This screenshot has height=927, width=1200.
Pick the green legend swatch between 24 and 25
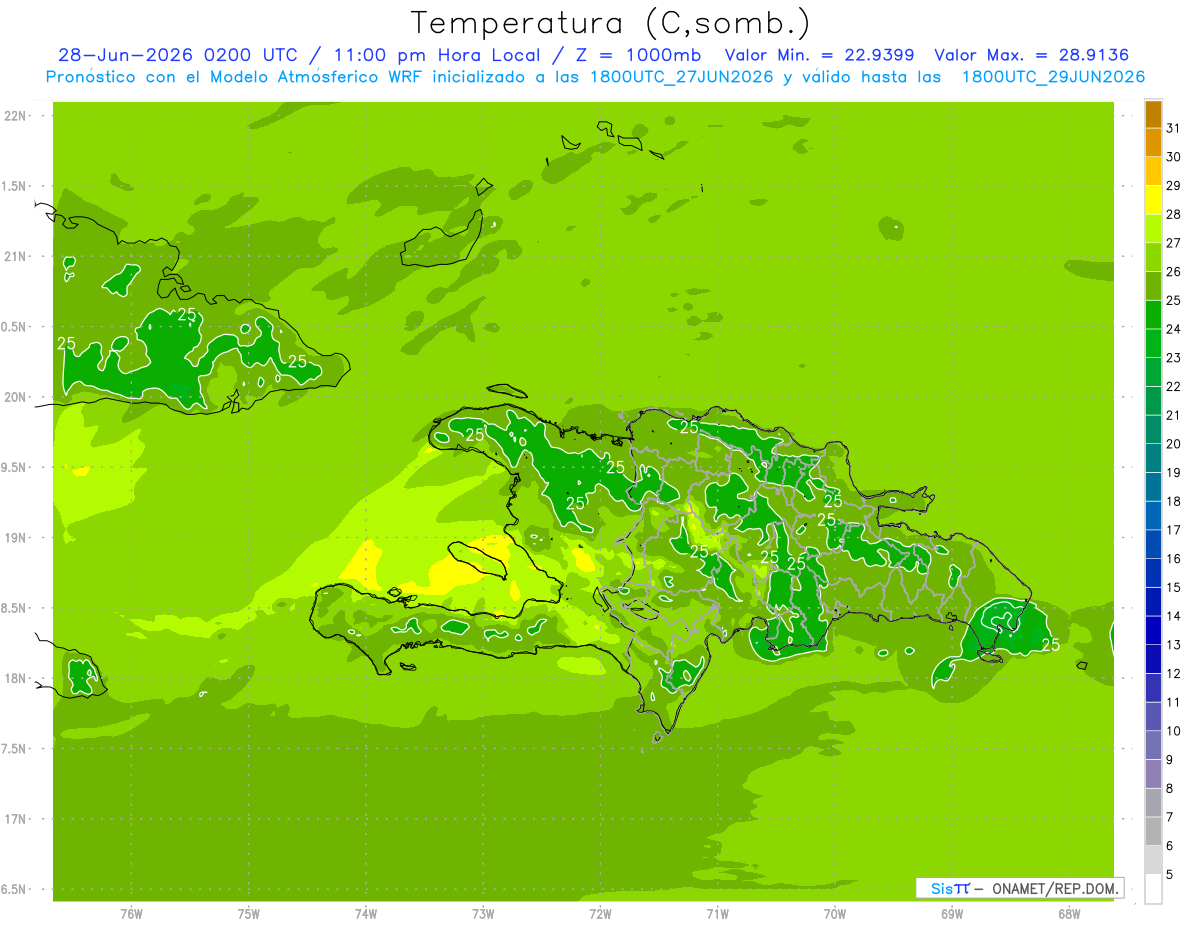point(1153,314)
